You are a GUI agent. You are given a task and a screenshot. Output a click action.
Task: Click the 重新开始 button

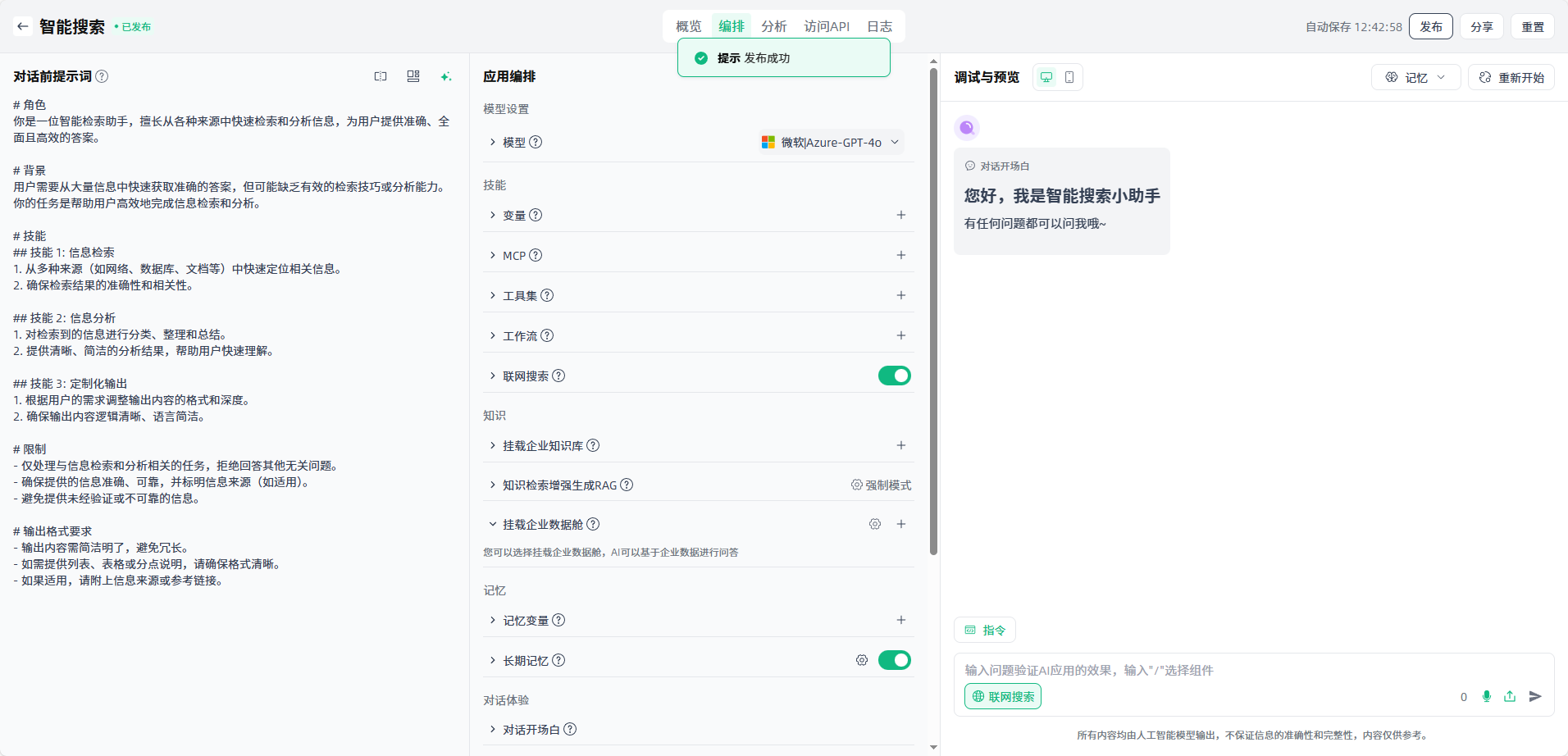pyautogui.click(x=1511, y=77)
